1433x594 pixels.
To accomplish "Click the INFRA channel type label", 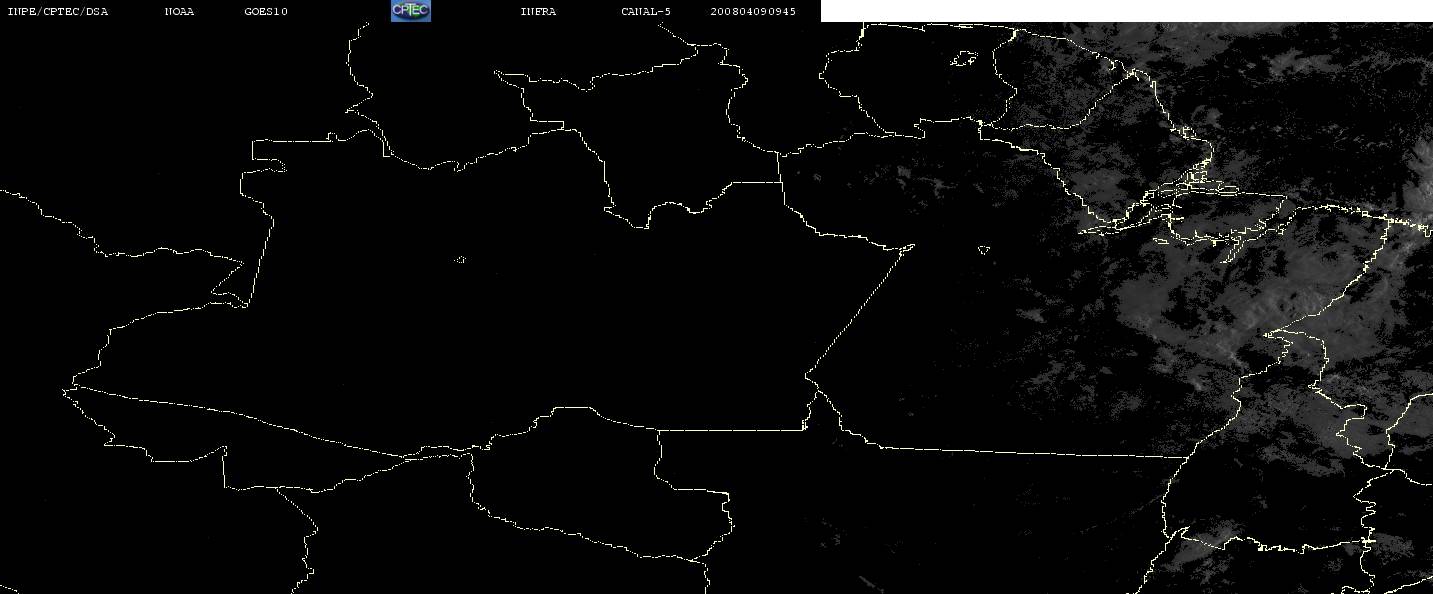I will coord(538,12).
